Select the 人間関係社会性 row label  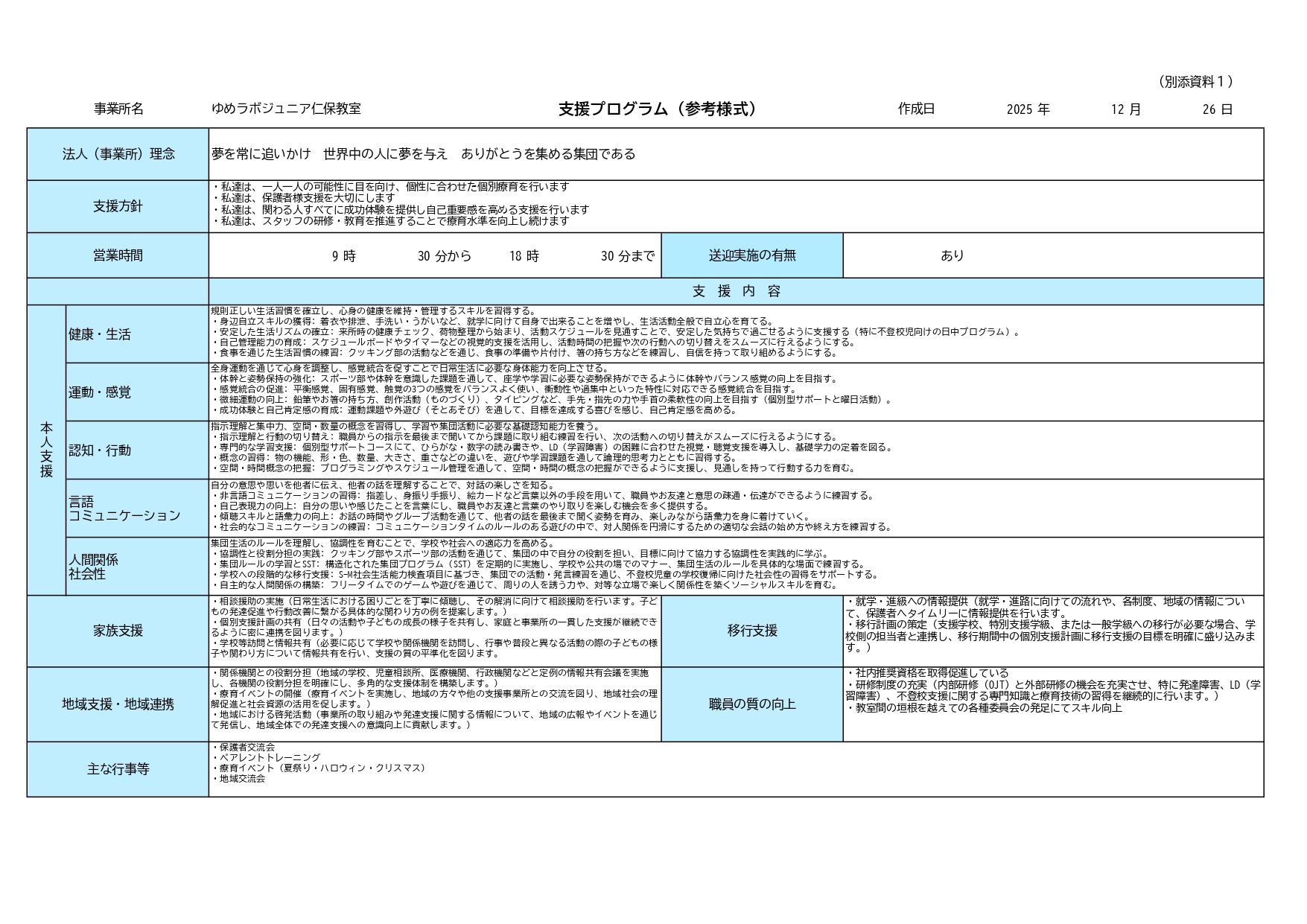pyautogui.click(x=94, y=567)
